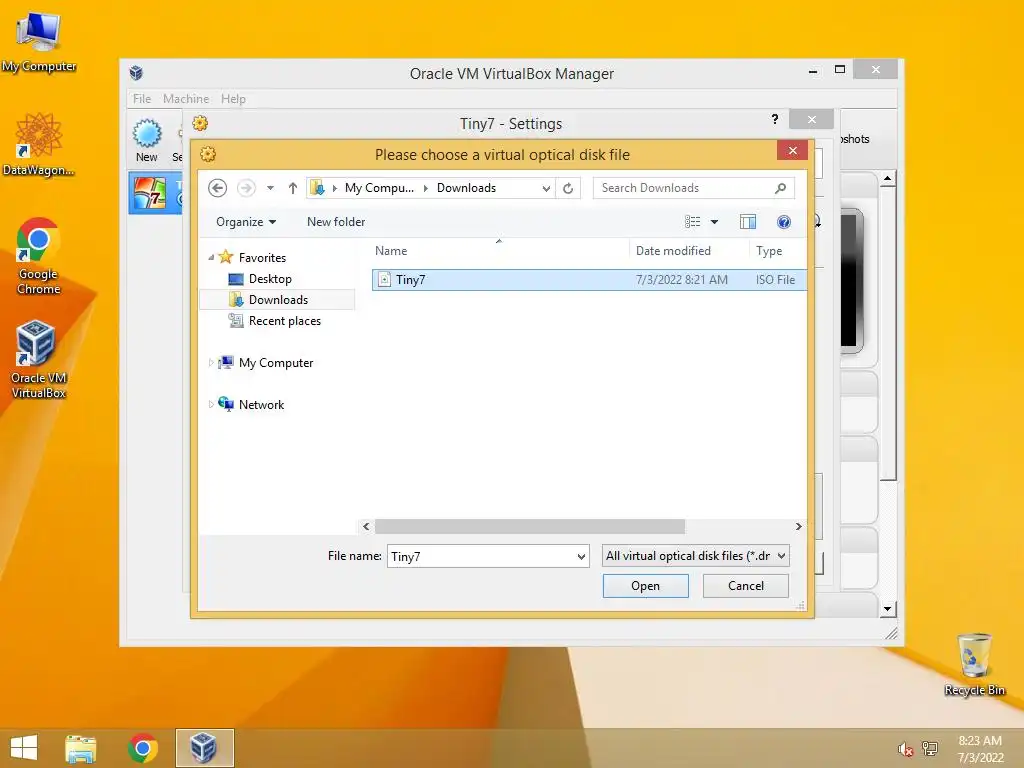Click the New VM toolbar icon
The width and height of the screenshot is (1024, 768).
(x=147, y=140)
